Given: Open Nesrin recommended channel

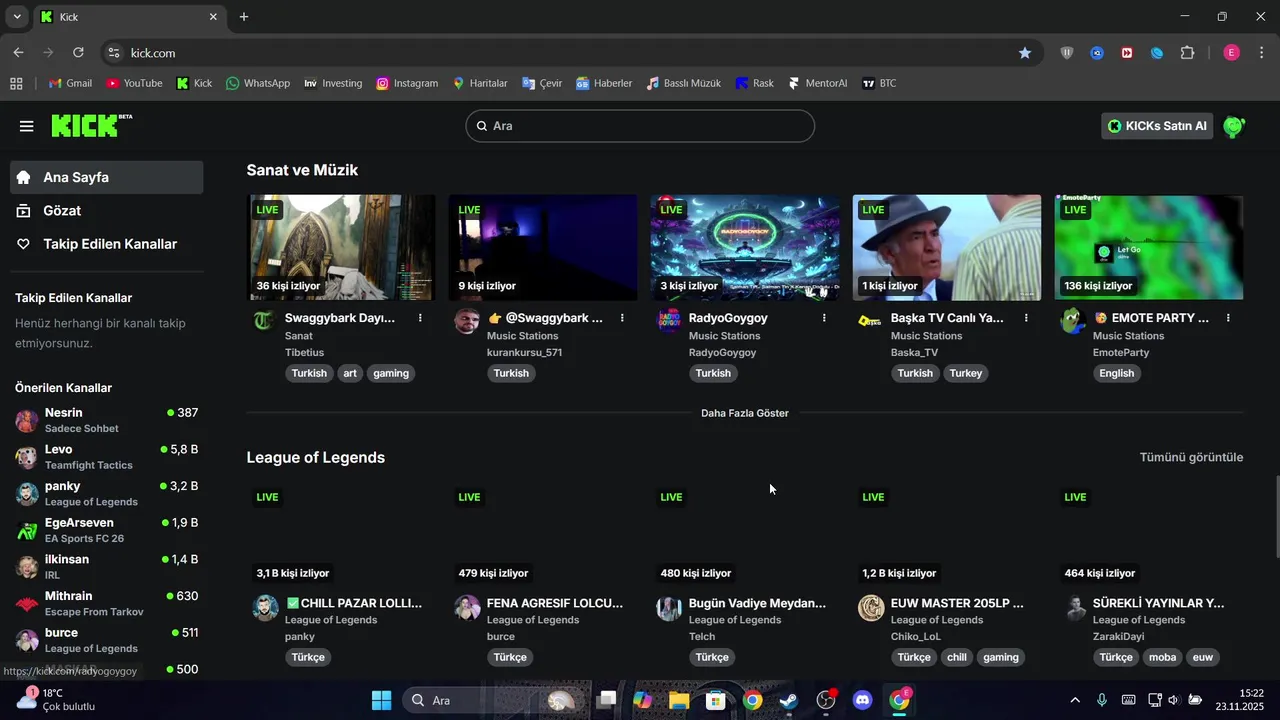Looking at the screenshot, I should (x=107, y=420).
